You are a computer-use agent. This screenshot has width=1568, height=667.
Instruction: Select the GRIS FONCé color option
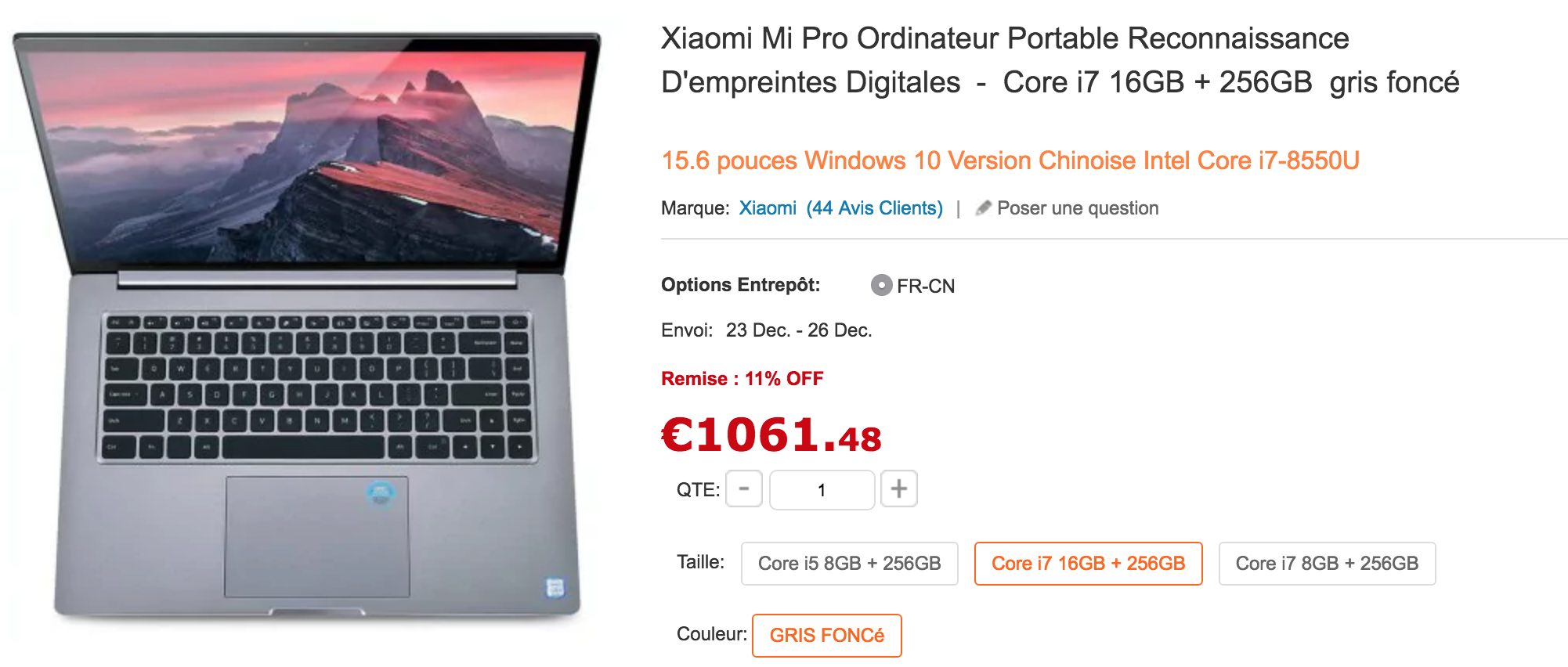click(x=826, y=636)
